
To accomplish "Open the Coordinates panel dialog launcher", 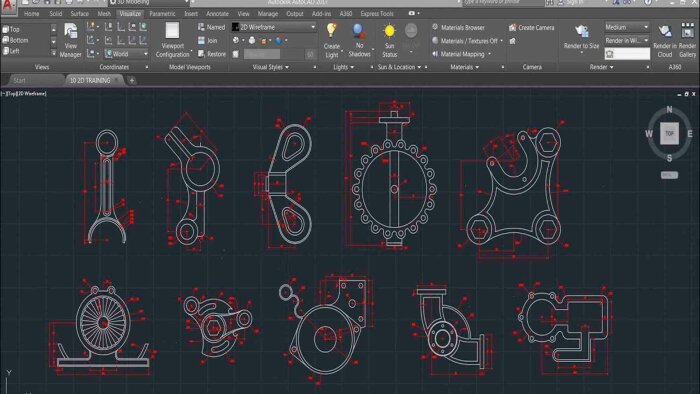I will point(147,67).
